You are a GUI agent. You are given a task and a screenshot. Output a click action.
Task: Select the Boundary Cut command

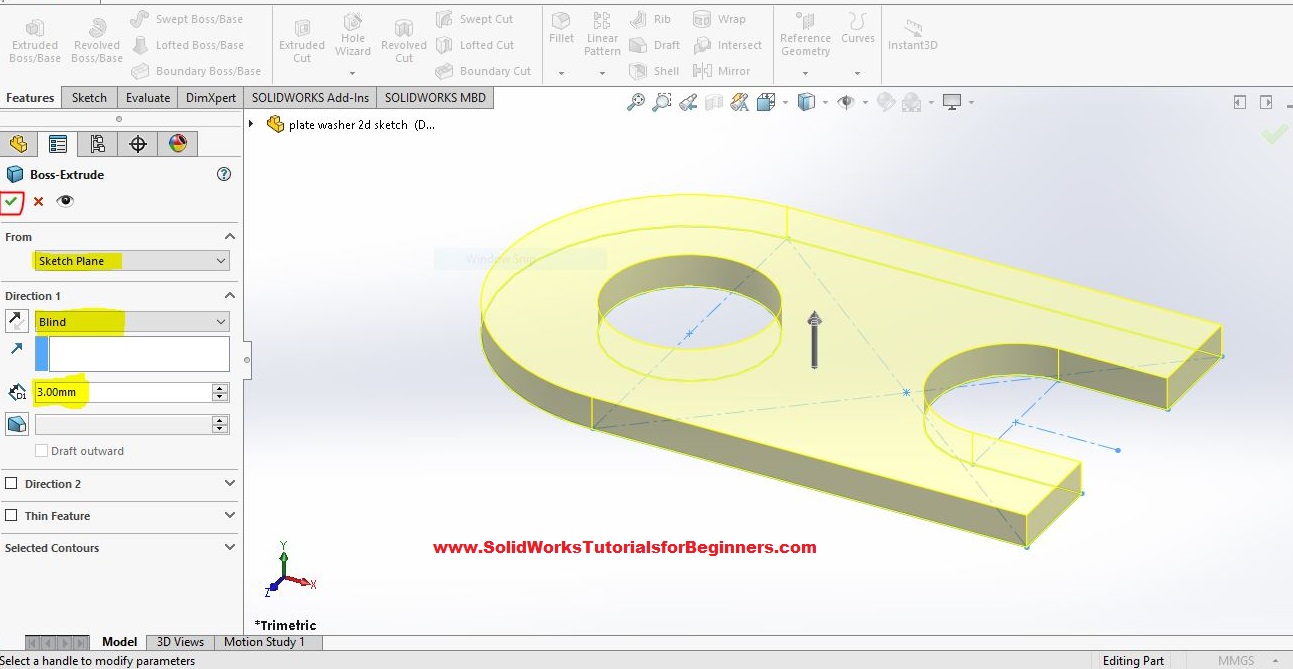(x=483, y=71)
